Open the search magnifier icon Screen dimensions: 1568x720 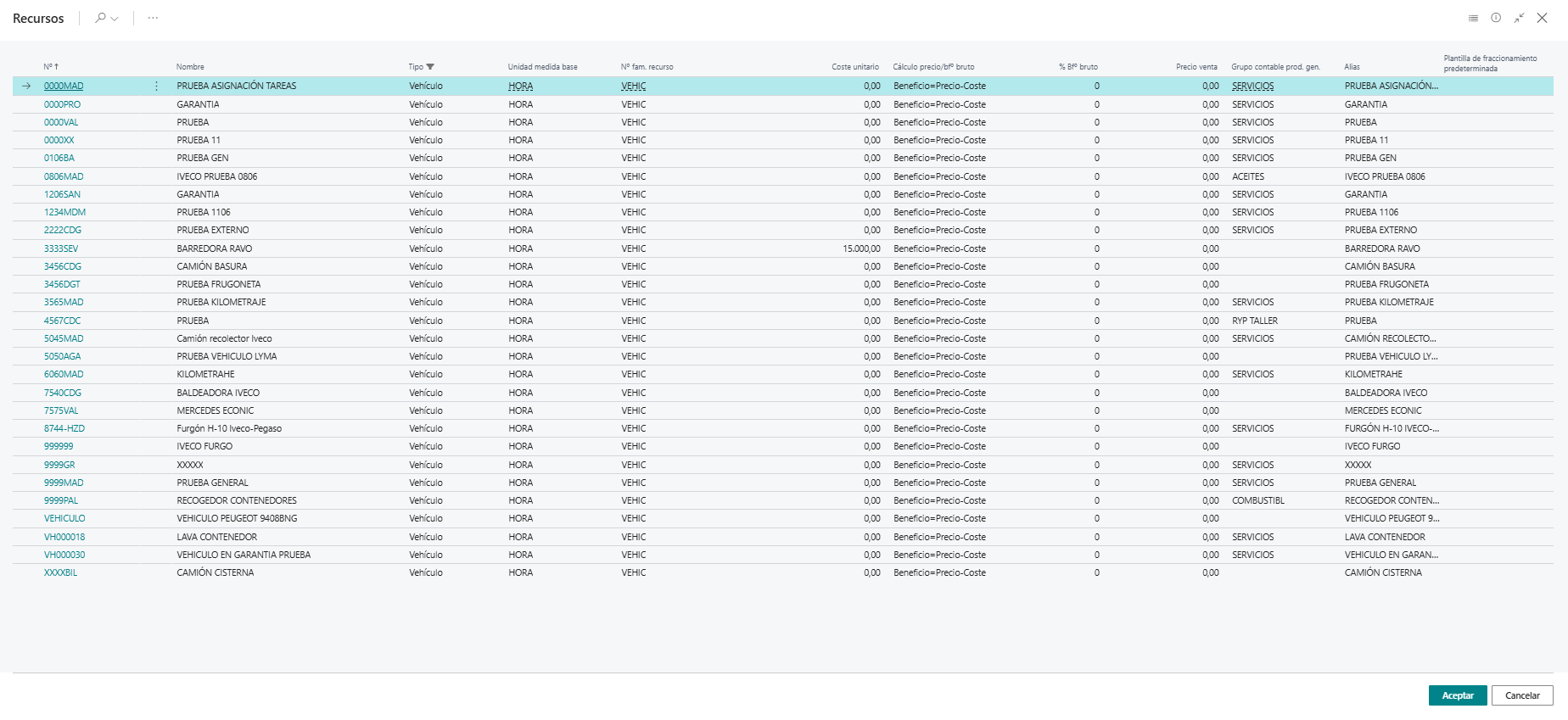pos(101,18)
